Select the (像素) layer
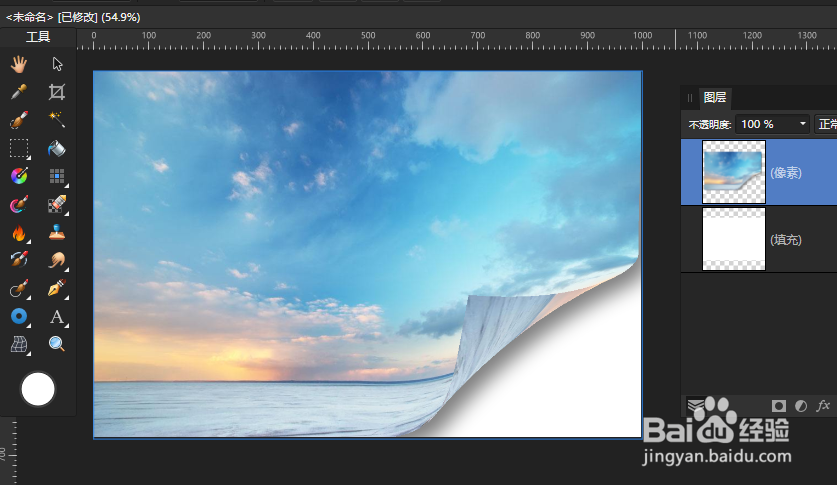The image size is (837, 485). coord(759,172)
